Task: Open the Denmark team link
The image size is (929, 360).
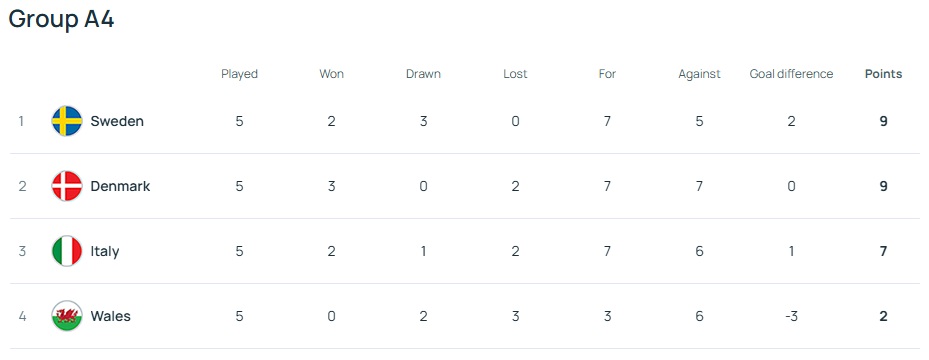Action: point(120,187)
